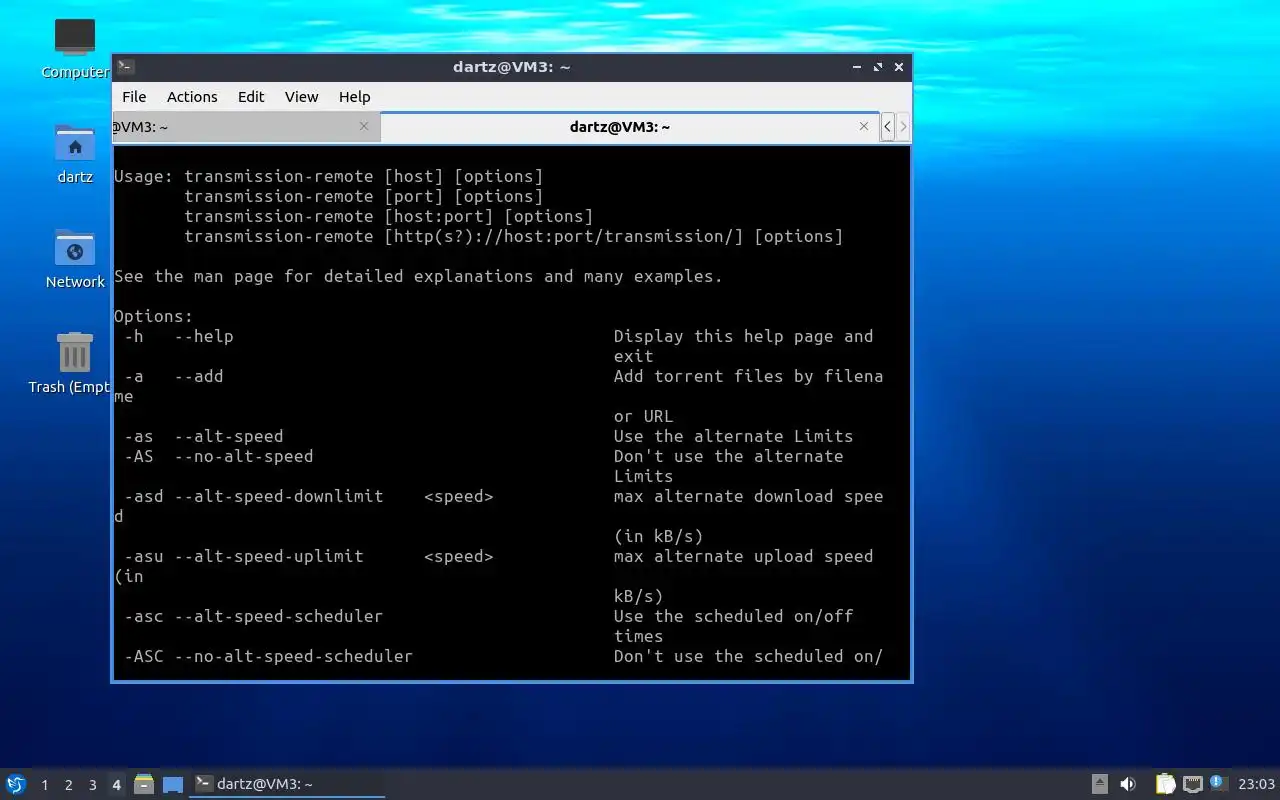
Task: Click the 'Options:' heading in terminal
Action: pyautogui.click(x=153, y=316)
